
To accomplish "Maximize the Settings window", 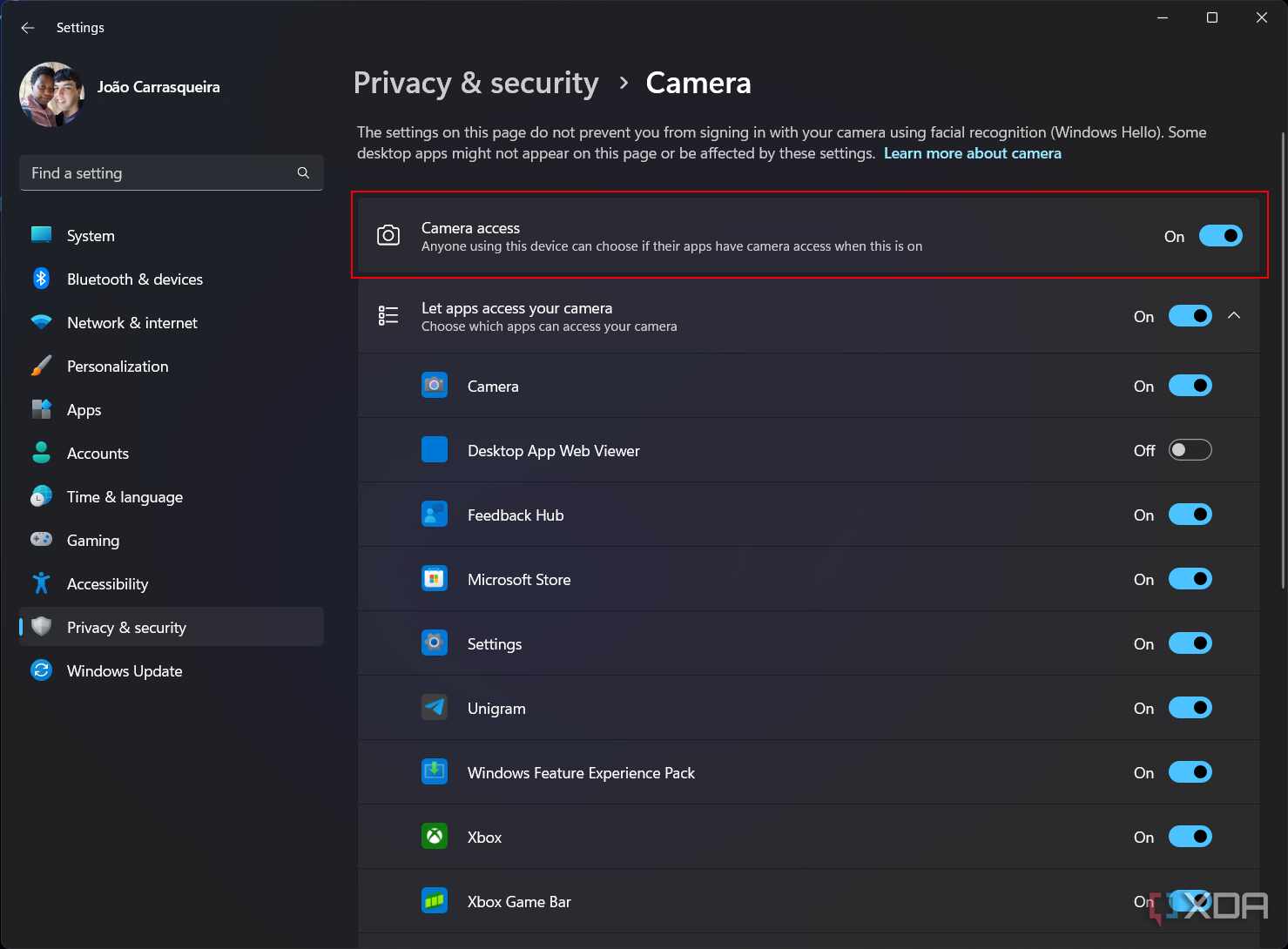I will pyautogui.click(x=1211, y=17).
